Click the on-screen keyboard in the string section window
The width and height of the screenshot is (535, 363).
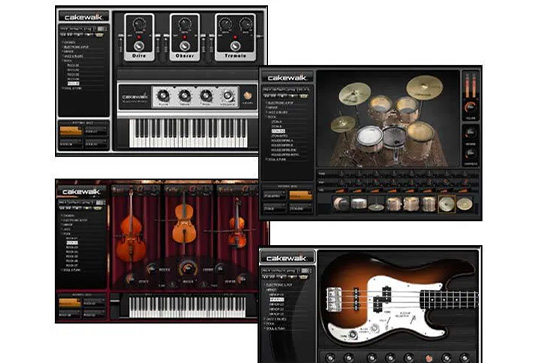187,307
